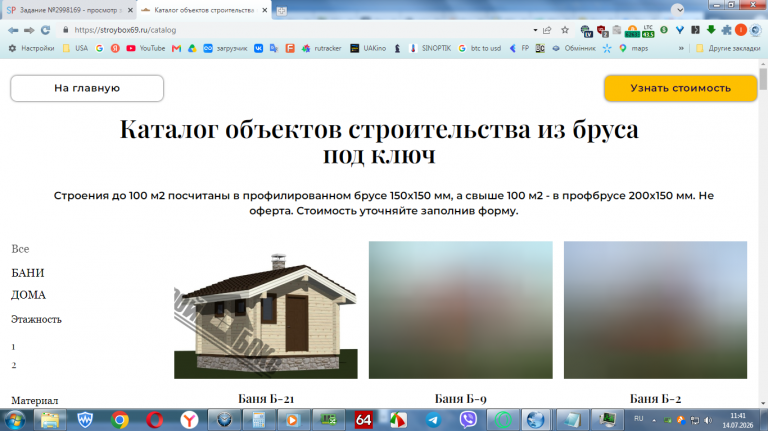The width and height of the screenshot is (768, 431).
Task: Open the tab search dropdown arrow
Action: click(678, 9)
